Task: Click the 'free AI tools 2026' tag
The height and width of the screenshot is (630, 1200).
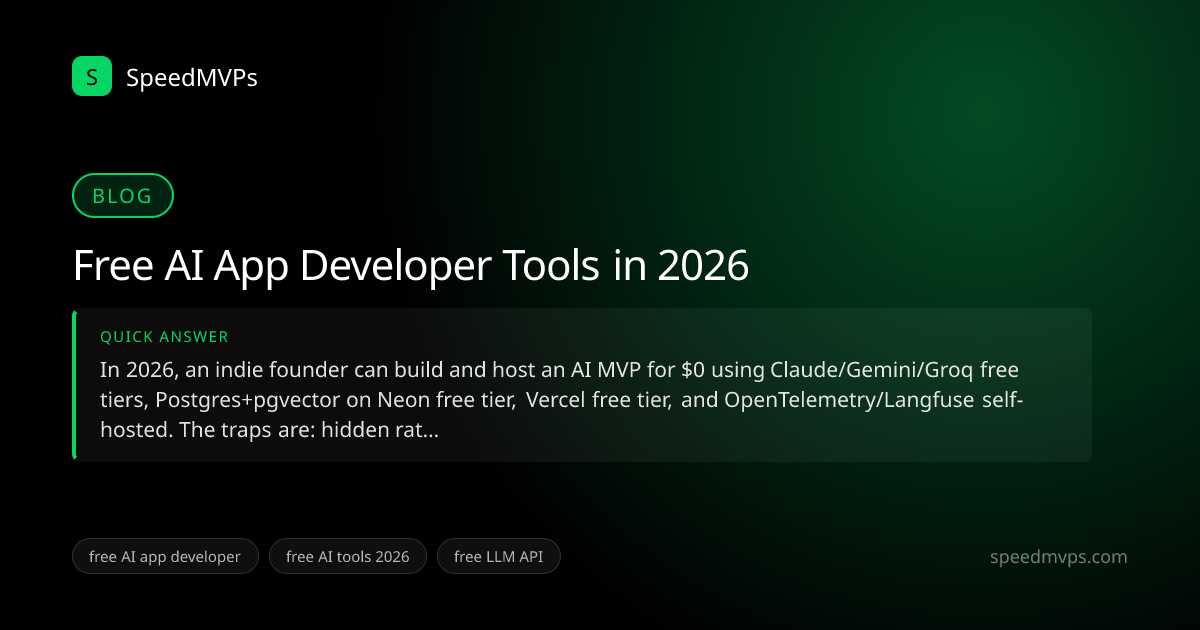Action: pos(348,557)
